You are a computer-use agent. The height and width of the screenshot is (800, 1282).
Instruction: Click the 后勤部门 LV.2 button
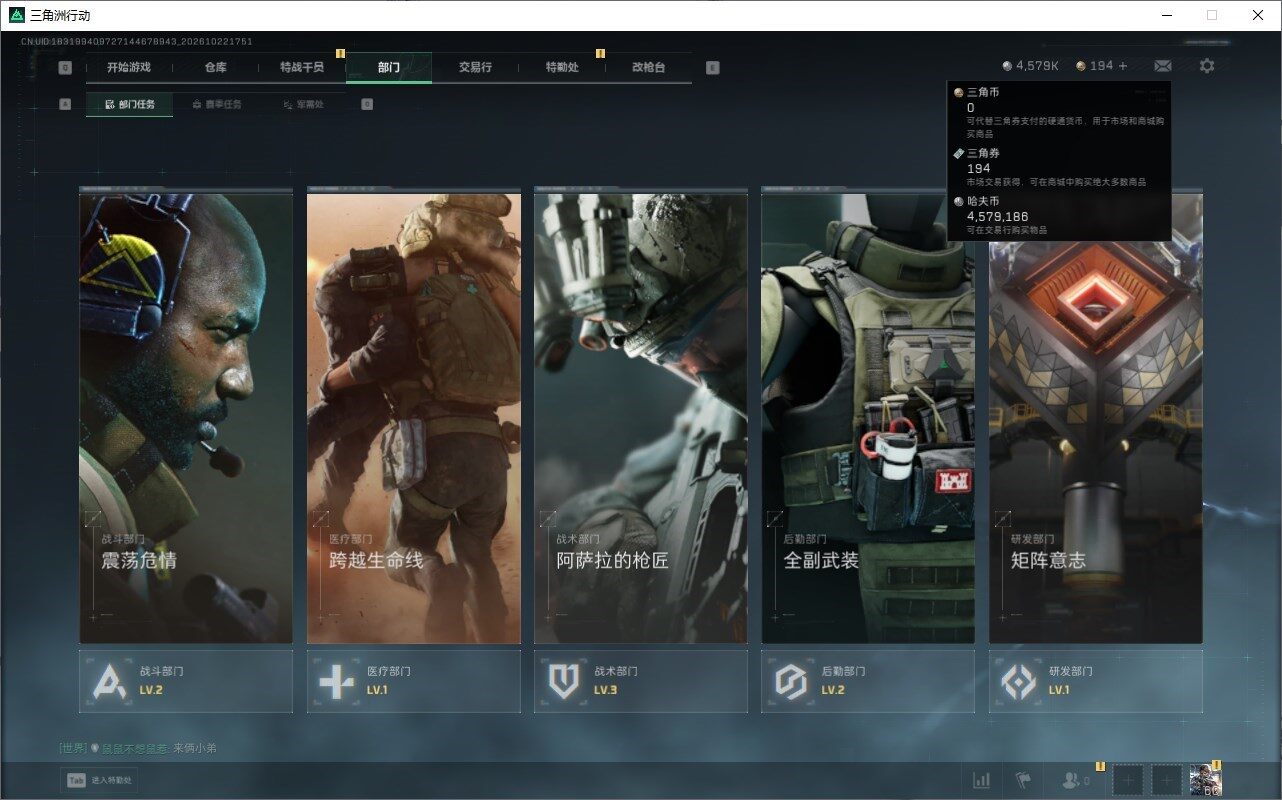(x=868, y=681)
